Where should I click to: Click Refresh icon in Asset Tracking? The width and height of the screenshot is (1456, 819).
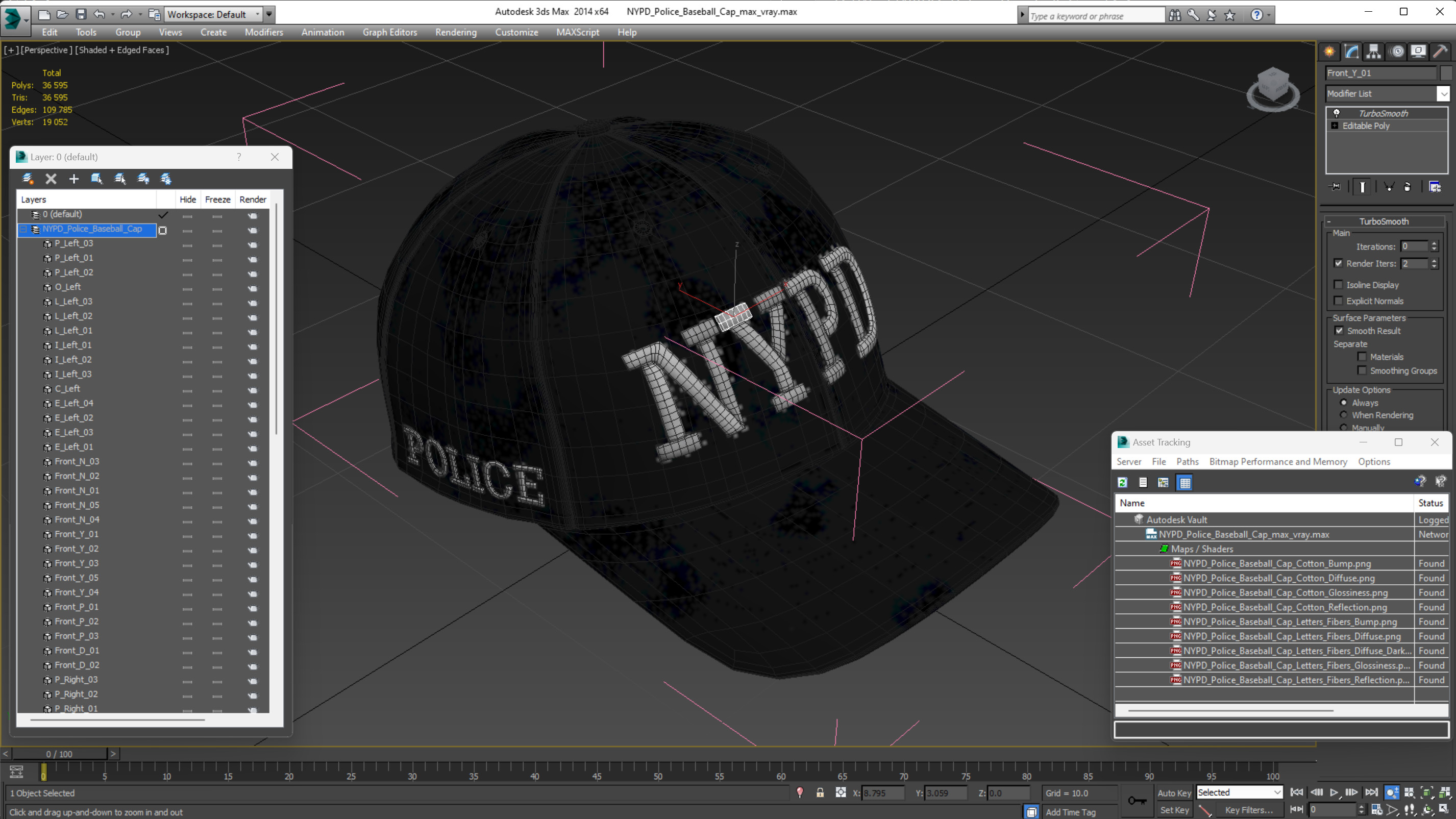[1123, 482]
